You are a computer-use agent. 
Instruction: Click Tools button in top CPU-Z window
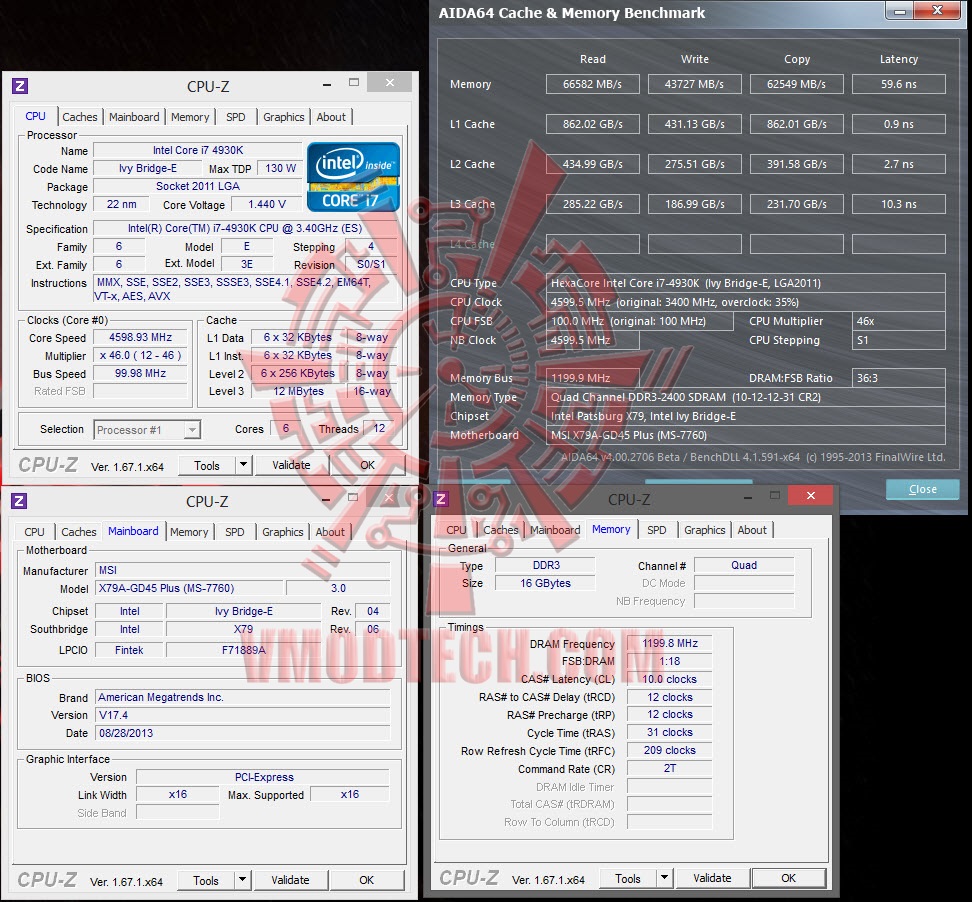point(207,465)
